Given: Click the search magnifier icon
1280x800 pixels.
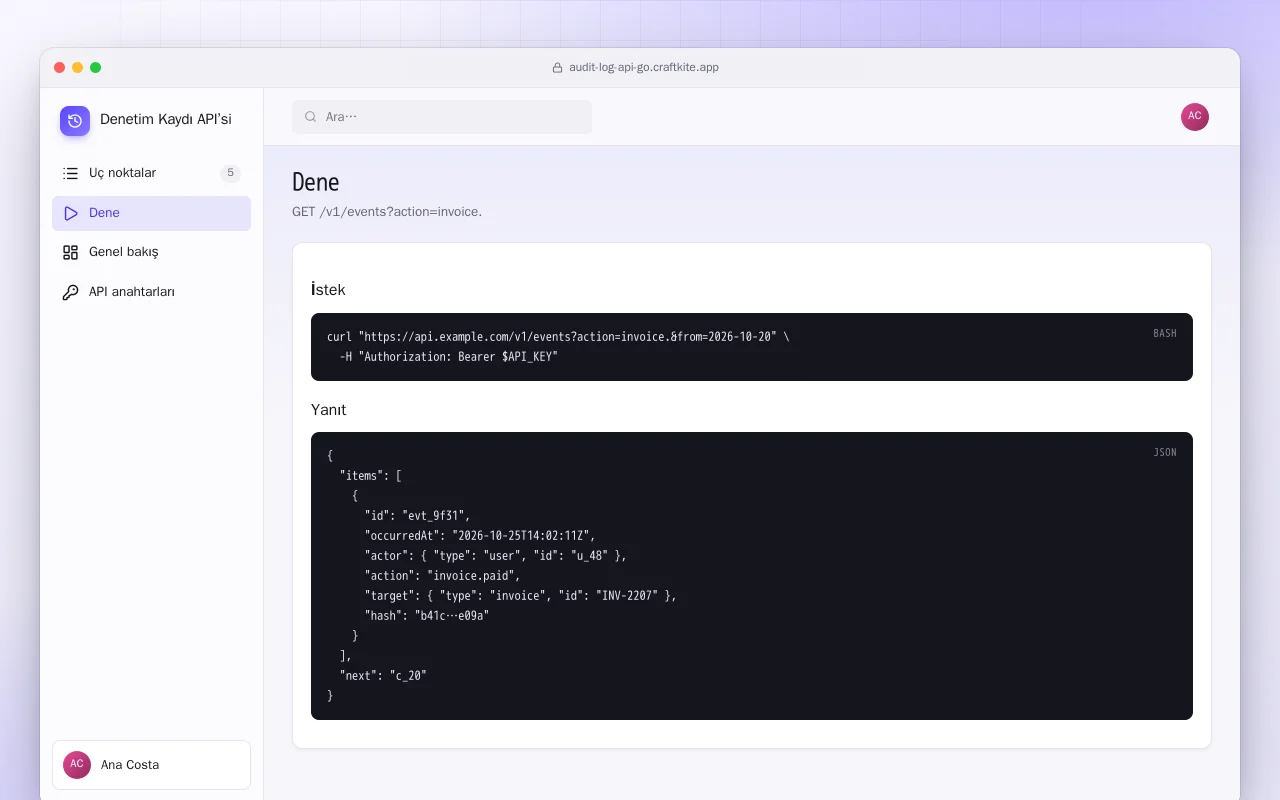Looking at the screenshot, I should [x=311, y=117].
